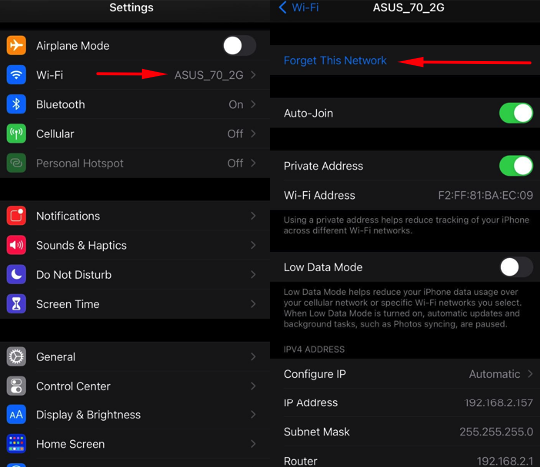Open Notifications row chevron
This screenshot has width=540, height=467.
click(x=253, y=216)
